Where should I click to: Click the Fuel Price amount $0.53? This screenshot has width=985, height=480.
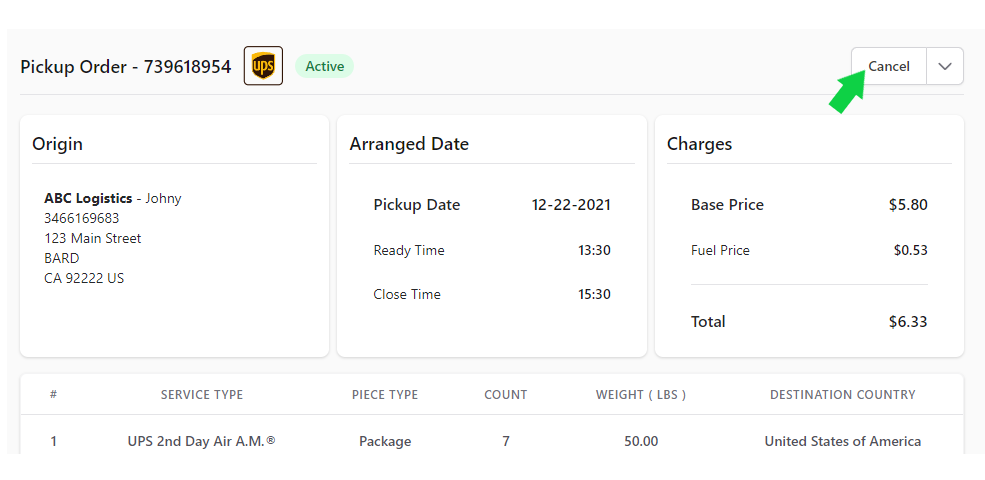pos(910,251)
